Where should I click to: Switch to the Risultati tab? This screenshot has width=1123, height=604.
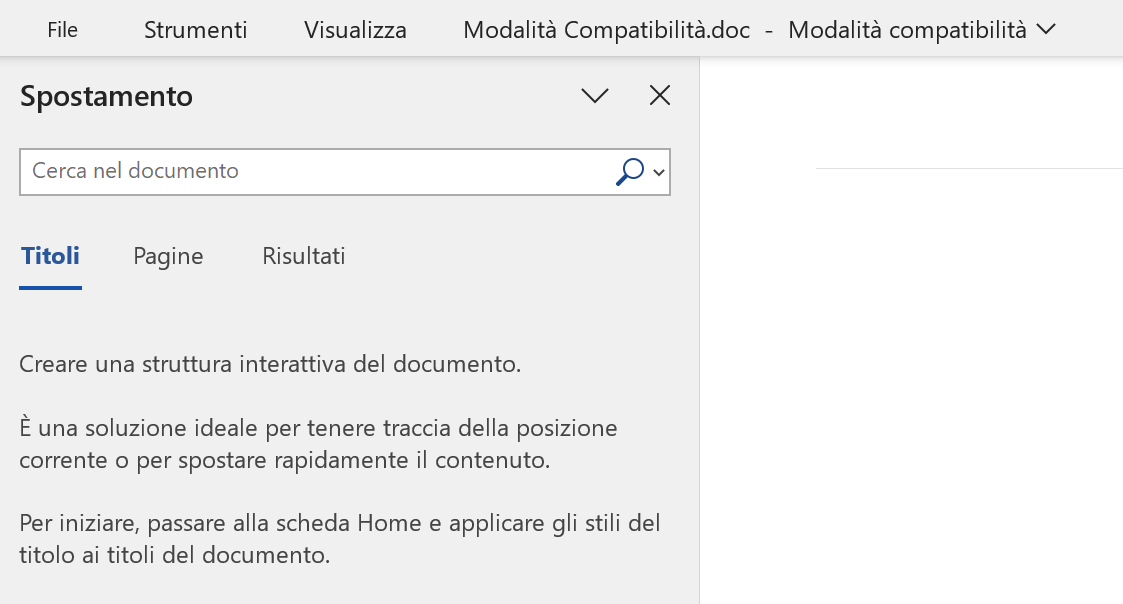(x=304, y=256)
